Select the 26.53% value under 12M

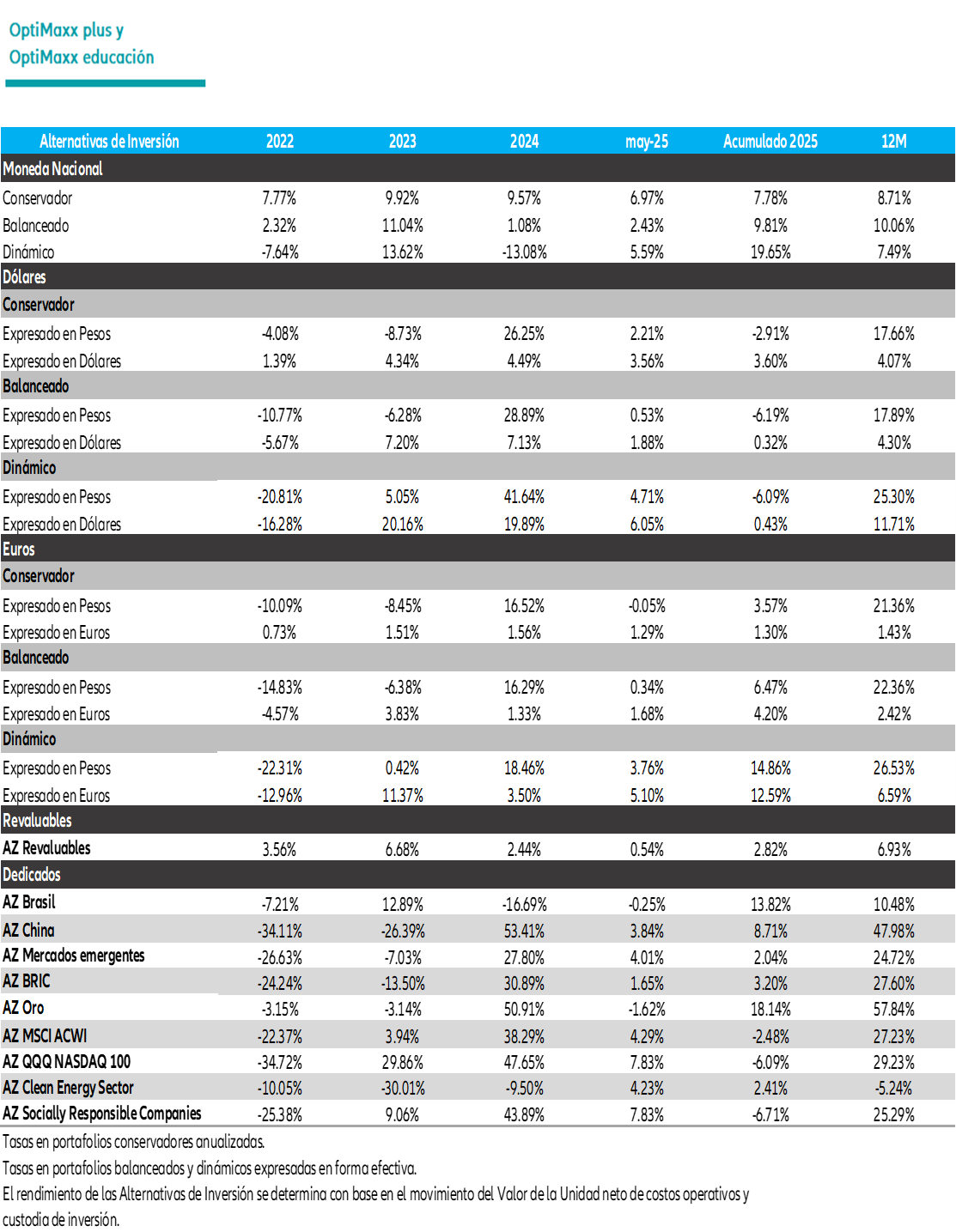coord(894,768)
